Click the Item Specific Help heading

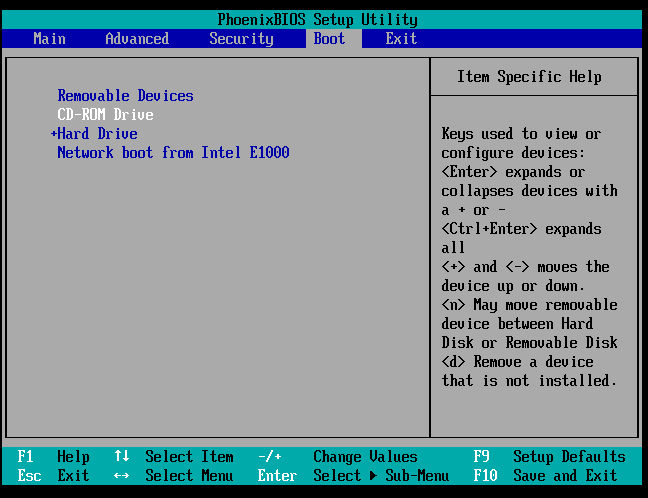(x=529, y=77)
